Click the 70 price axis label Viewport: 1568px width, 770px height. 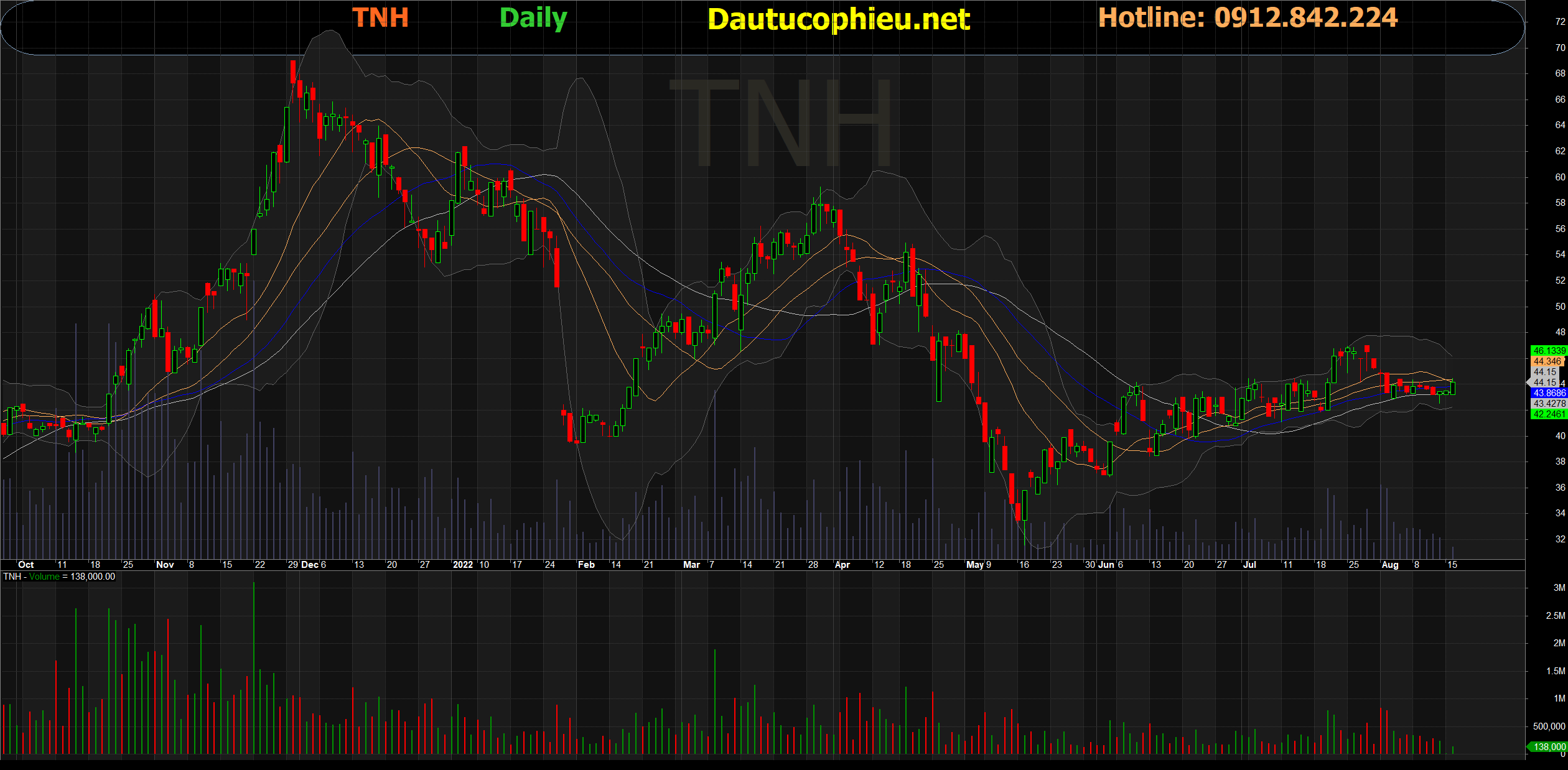pos(1560,47)
